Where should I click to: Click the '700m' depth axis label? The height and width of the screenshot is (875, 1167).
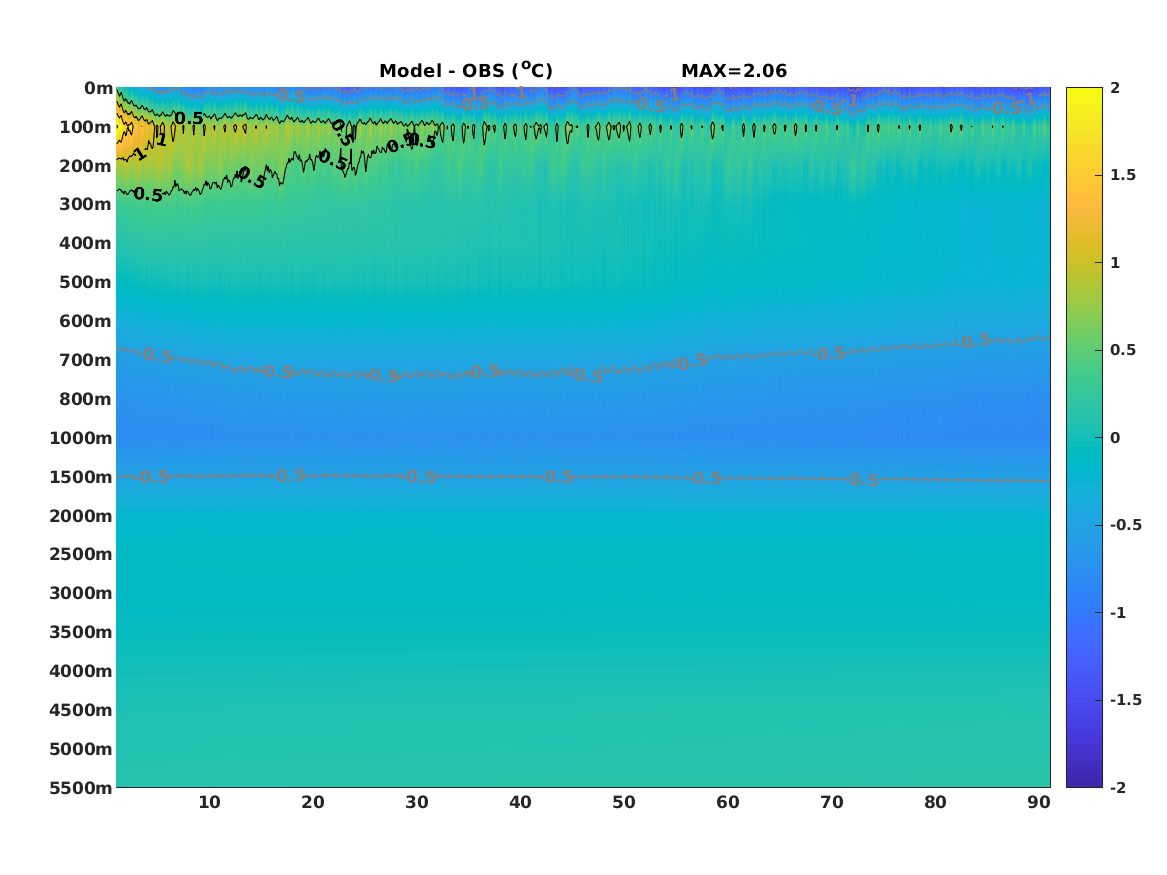[x=86, y=360]
